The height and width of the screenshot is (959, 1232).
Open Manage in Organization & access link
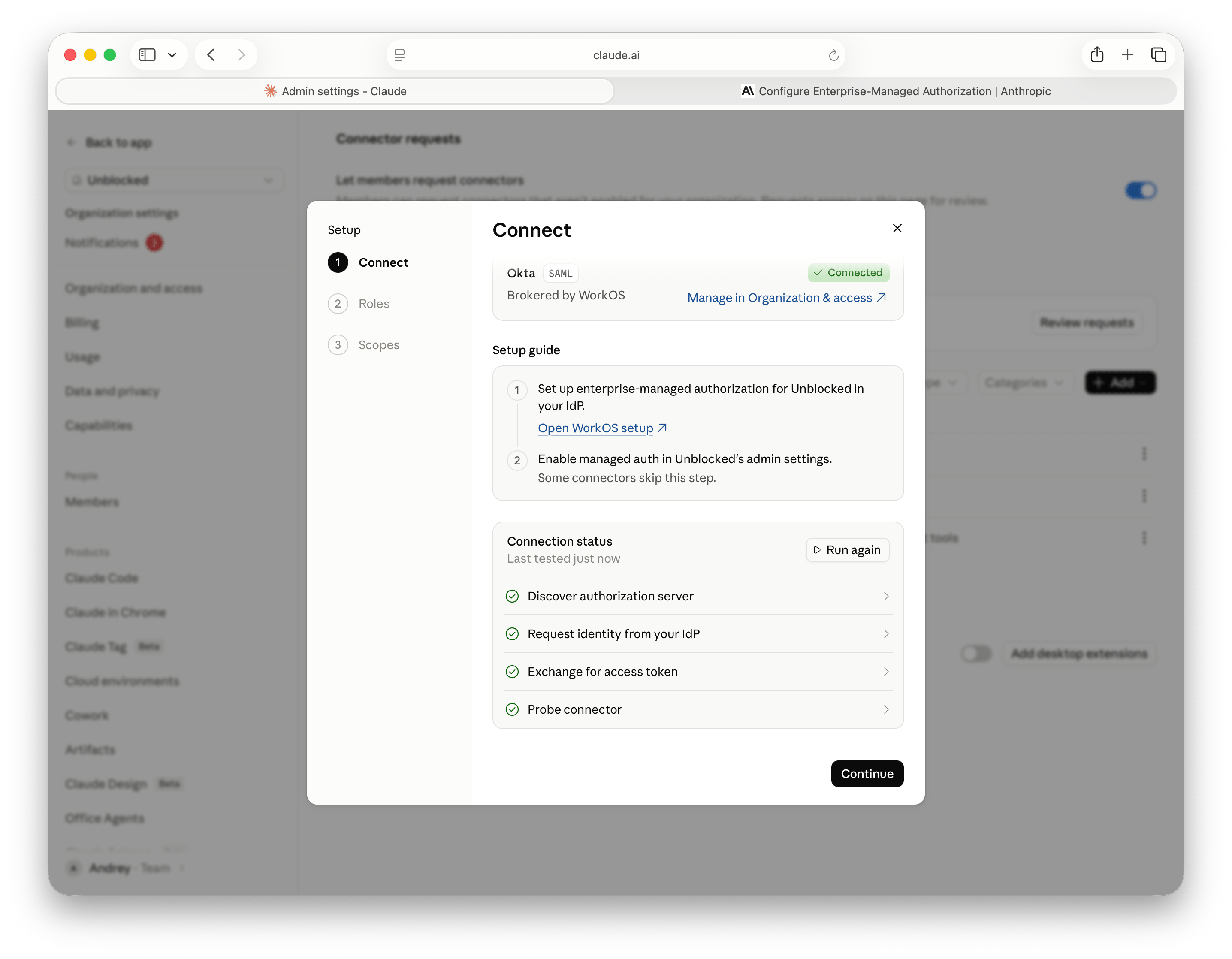[786, 297]
